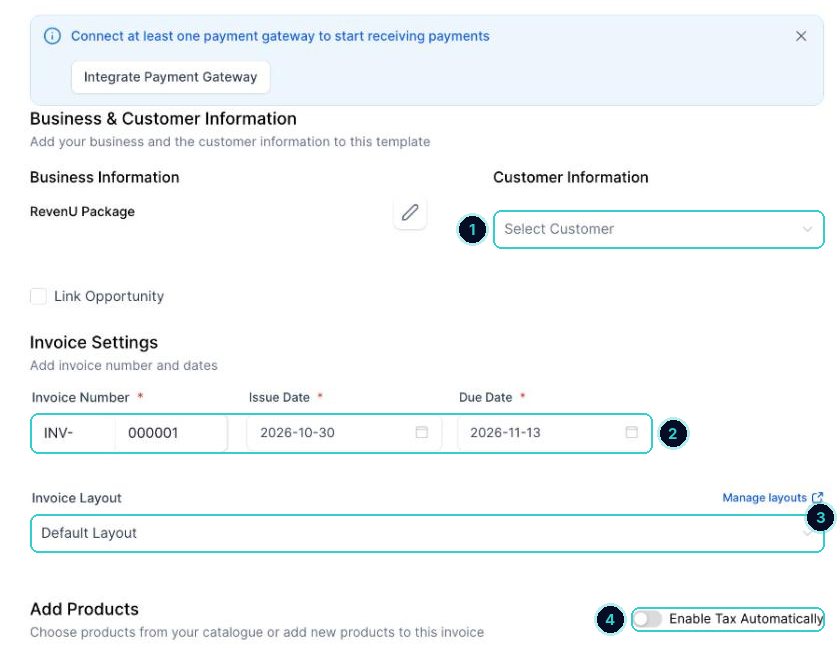Click Integrate Payment Gateway button
The height and width of the screenshot is (660, 840).
click(170, 77)
